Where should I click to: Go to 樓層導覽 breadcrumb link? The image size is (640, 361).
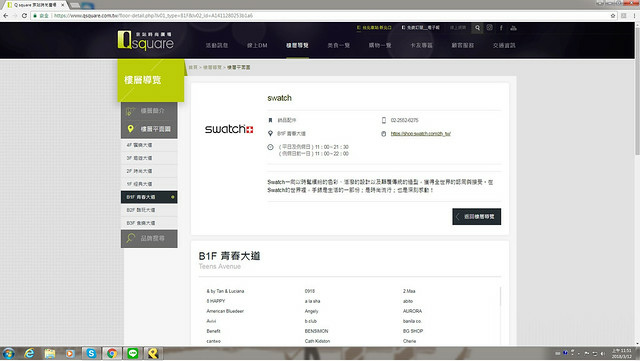(212, 67)
